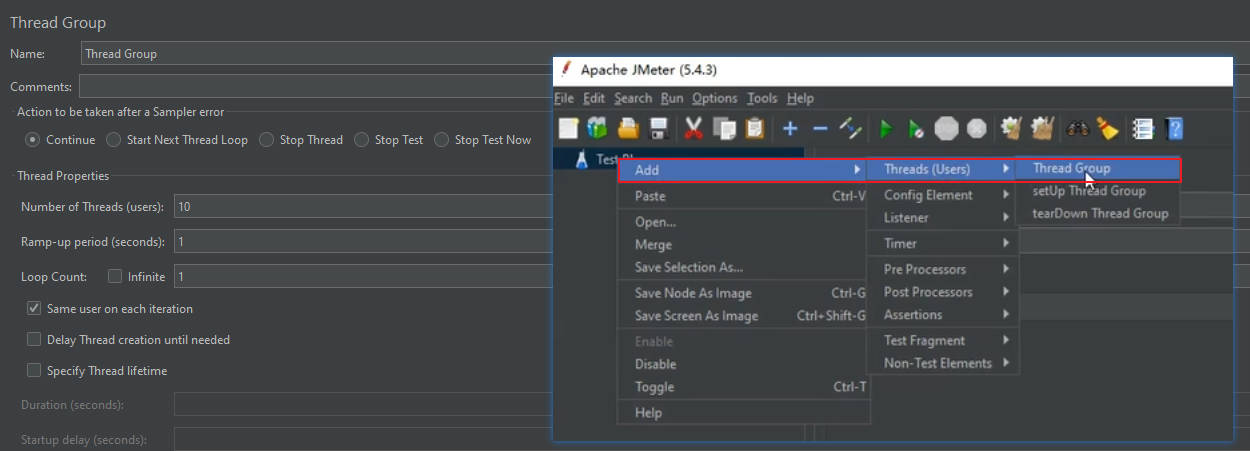Click the binoculars Search icon
Image resolution: width=1250 pixels, height=451 pixels.
(x=1078, y=129)
